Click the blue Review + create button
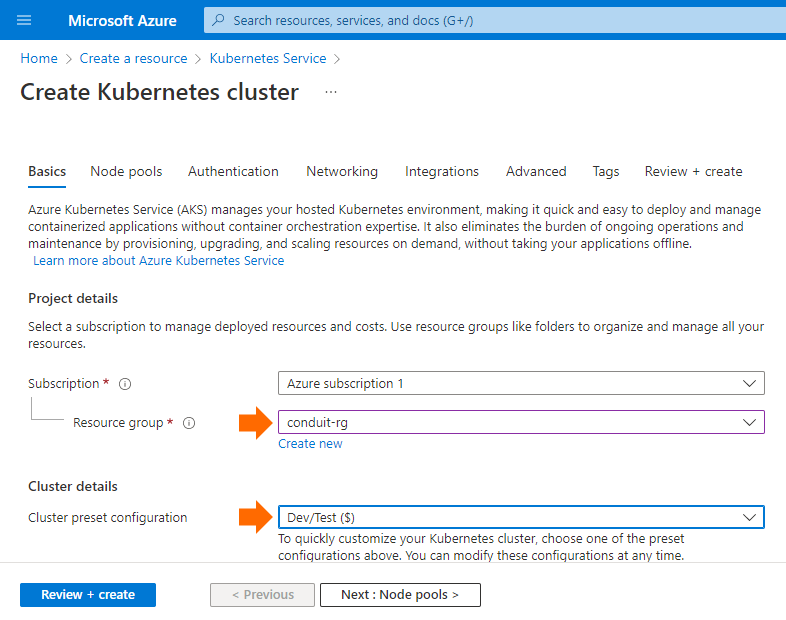786x620 pixels. [x=88, y=595]
